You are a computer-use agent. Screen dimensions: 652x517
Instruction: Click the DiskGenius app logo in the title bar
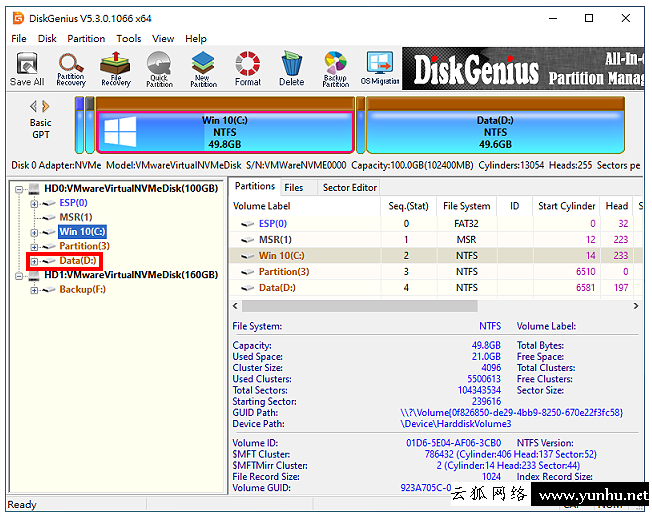point(18,18)
